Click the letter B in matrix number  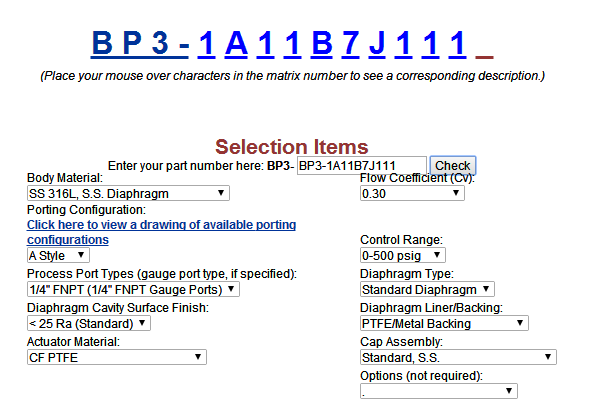click(x=322, y=44)
